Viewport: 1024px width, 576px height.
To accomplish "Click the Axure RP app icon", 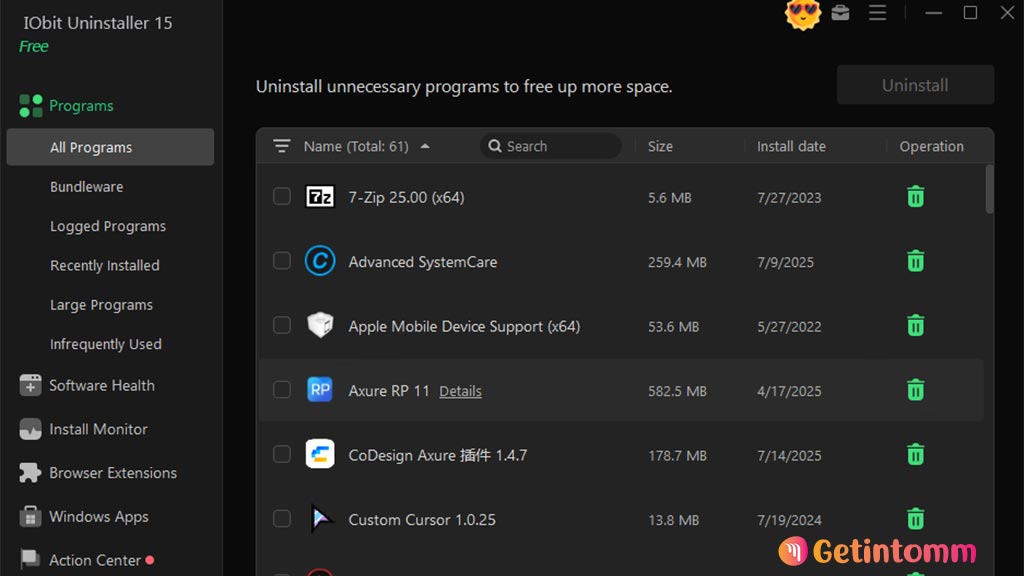I will [320, 390].
